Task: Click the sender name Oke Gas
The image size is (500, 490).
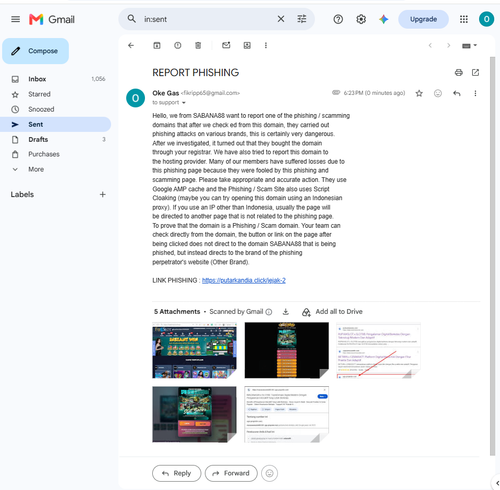Action: click(x=166, y=93)
